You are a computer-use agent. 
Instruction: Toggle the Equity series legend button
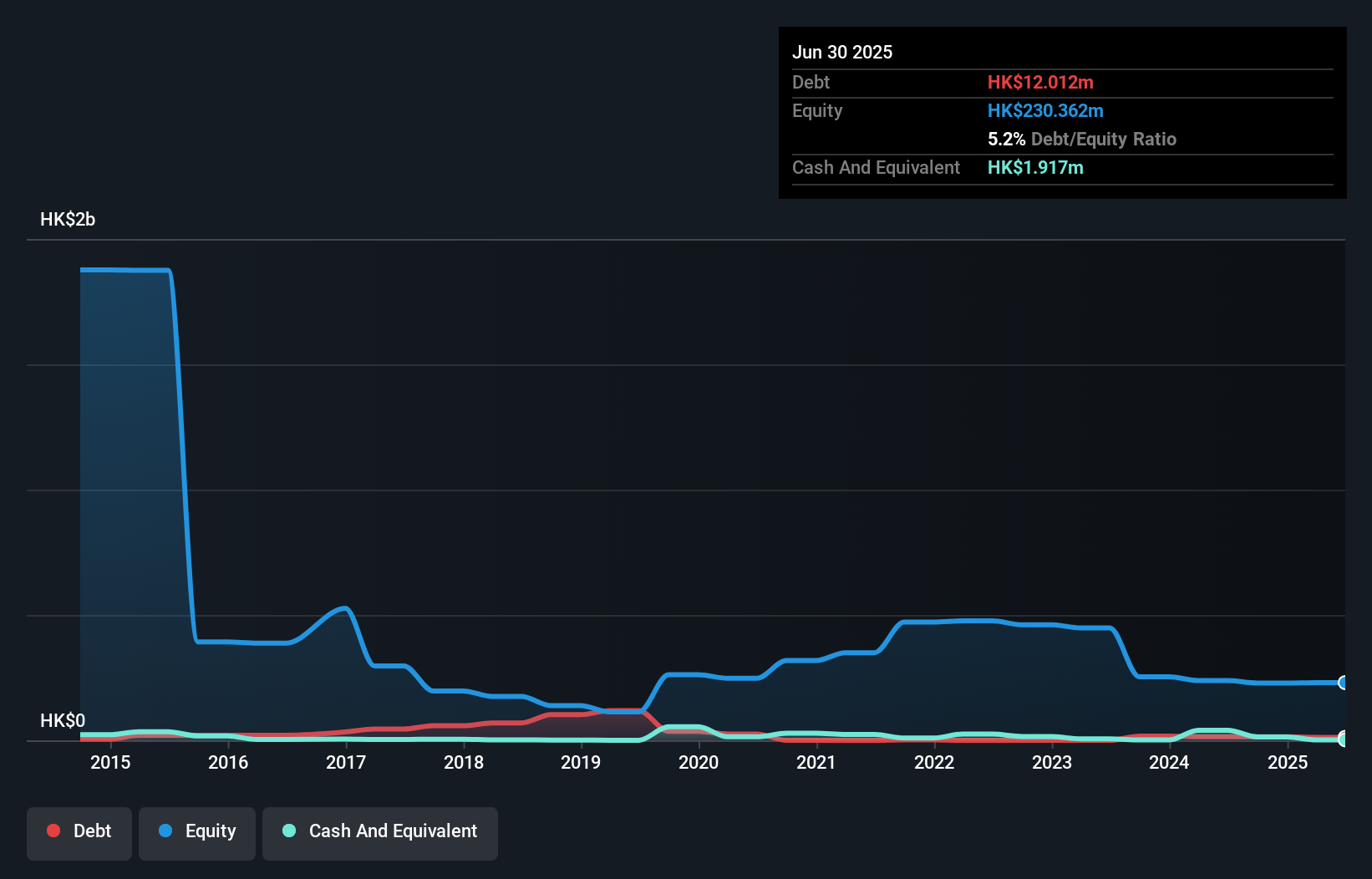[197, 833]
